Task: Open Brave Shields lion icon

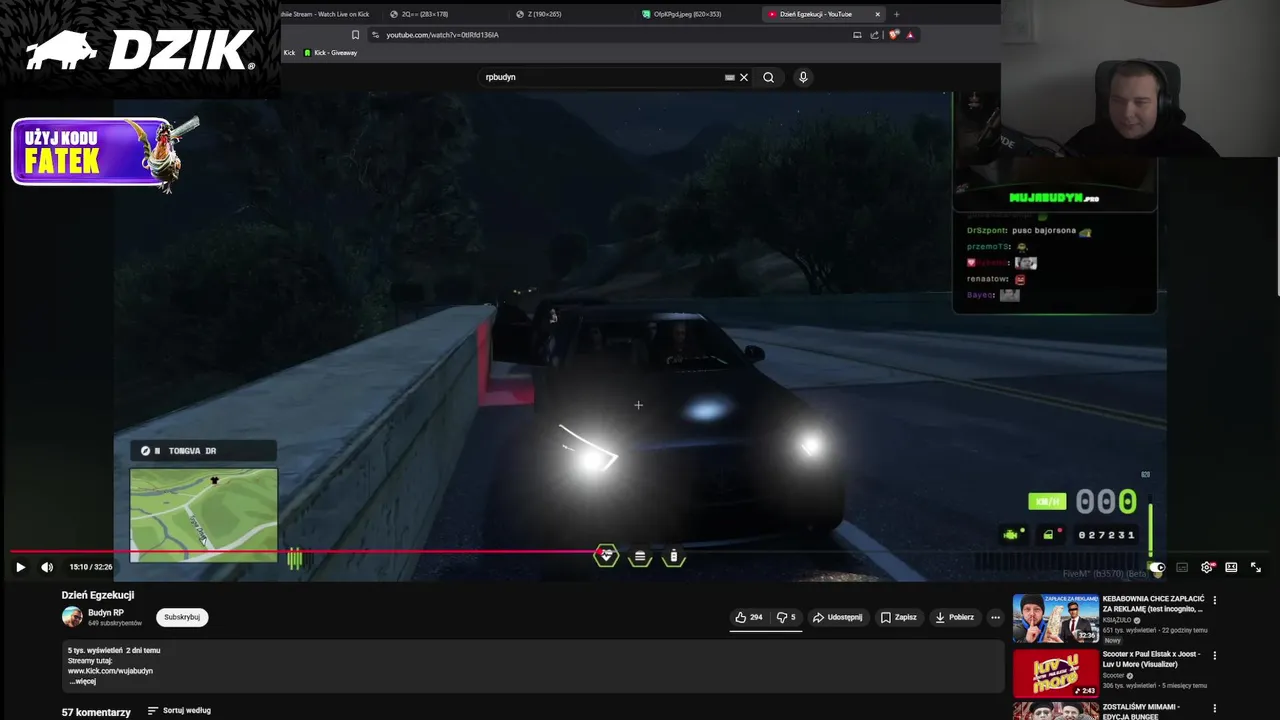Action: point(894,35)
